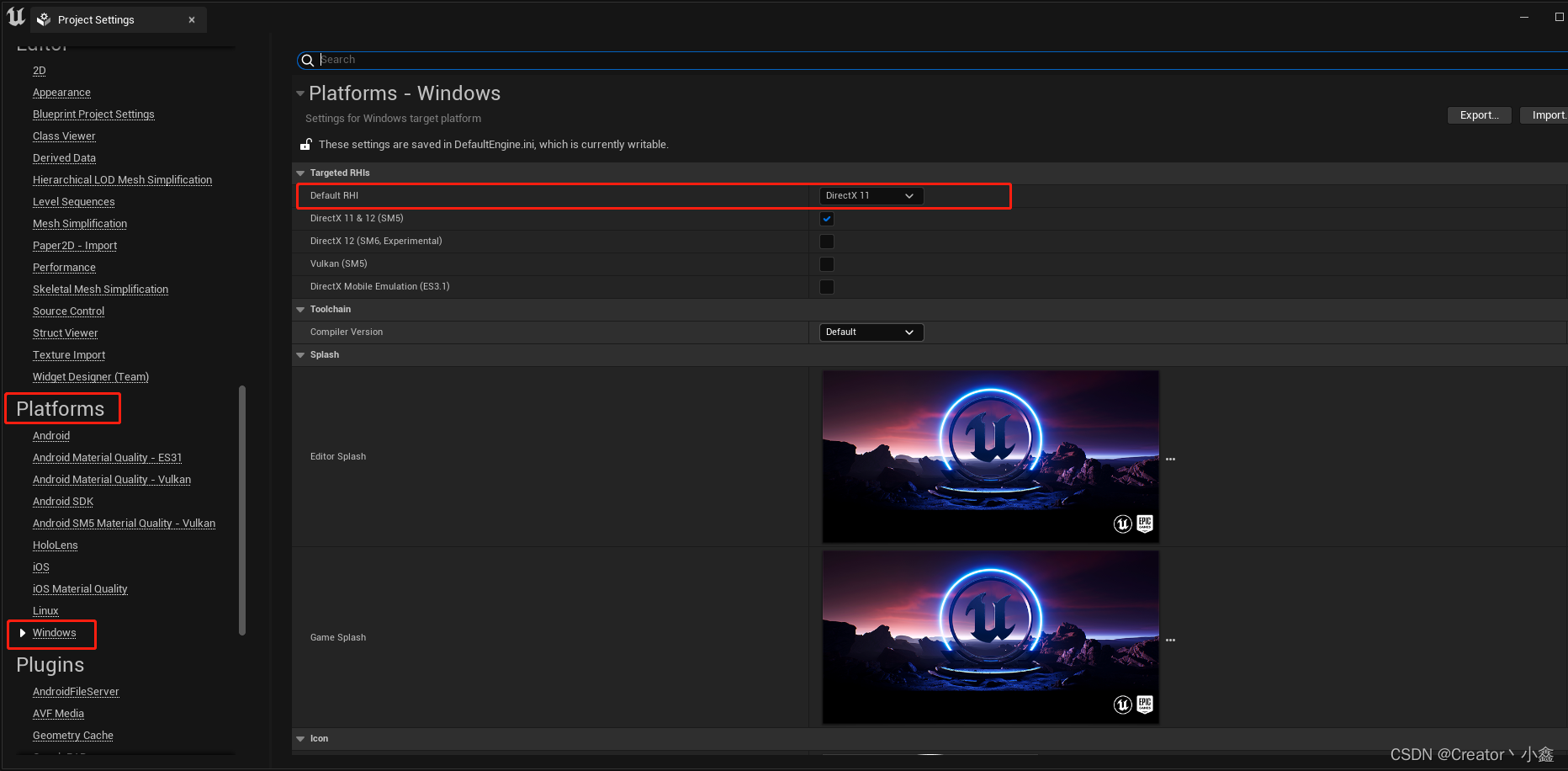Click the icon on the Project Settings tab
Viewport: 1568px width, 771px height.
(43, 19)
